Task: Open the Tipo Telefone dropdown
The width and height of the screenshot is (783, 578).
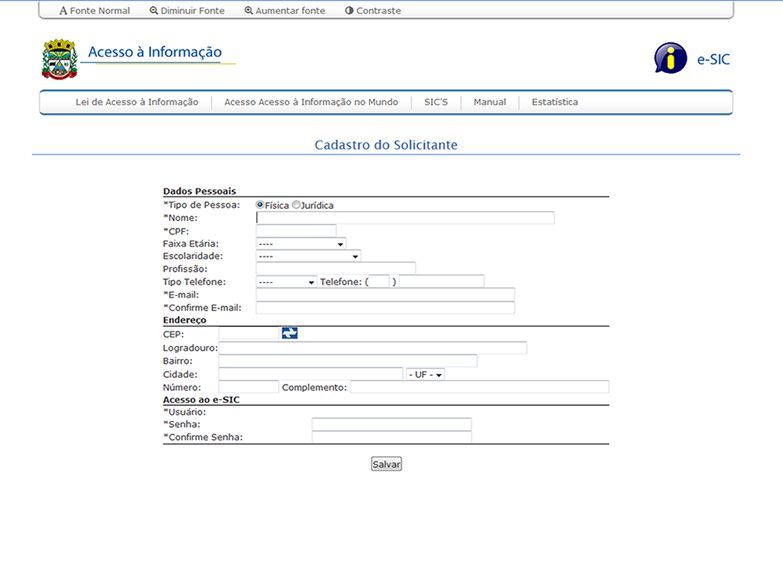Action: pos(286,282)
